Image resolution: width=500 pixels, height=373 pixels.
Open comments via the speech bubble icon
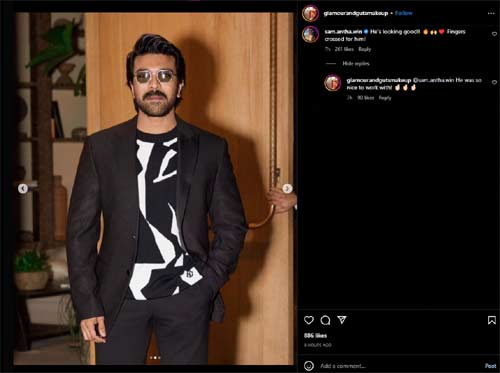[325, 320]
